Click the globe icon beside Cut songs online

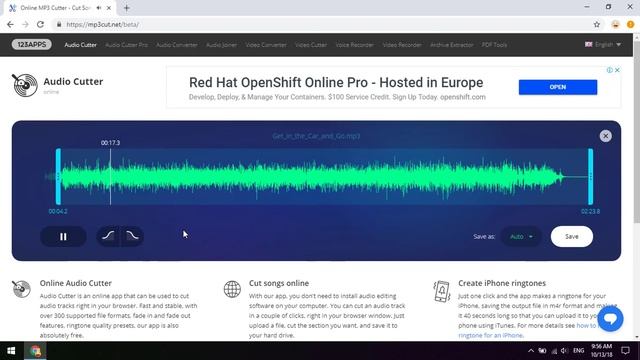232,289
